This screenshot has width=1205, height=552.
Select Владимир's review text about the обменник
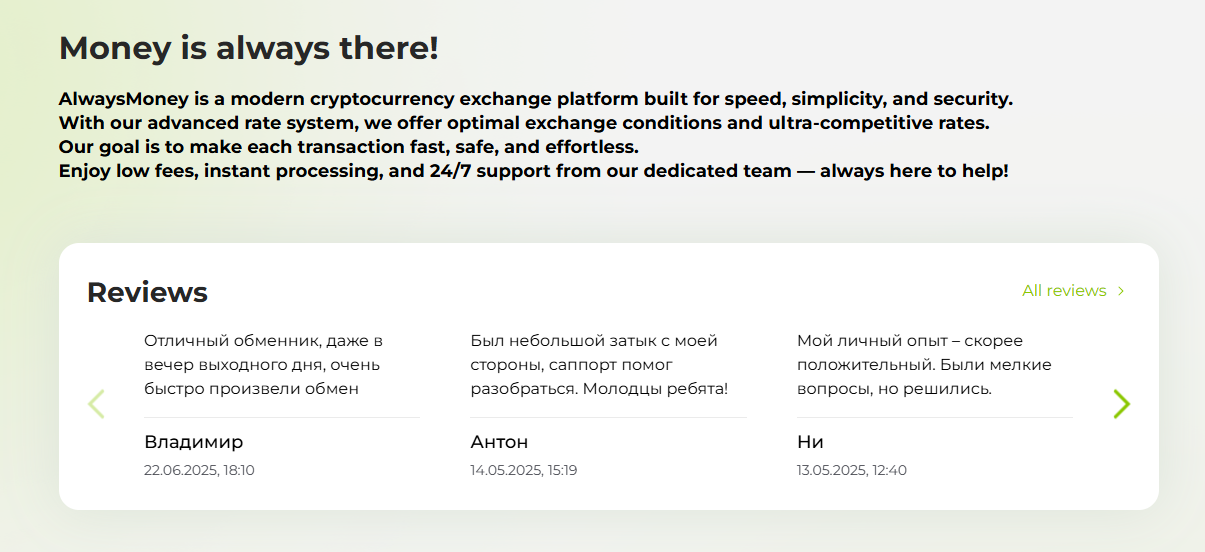(x=263, y=365)
